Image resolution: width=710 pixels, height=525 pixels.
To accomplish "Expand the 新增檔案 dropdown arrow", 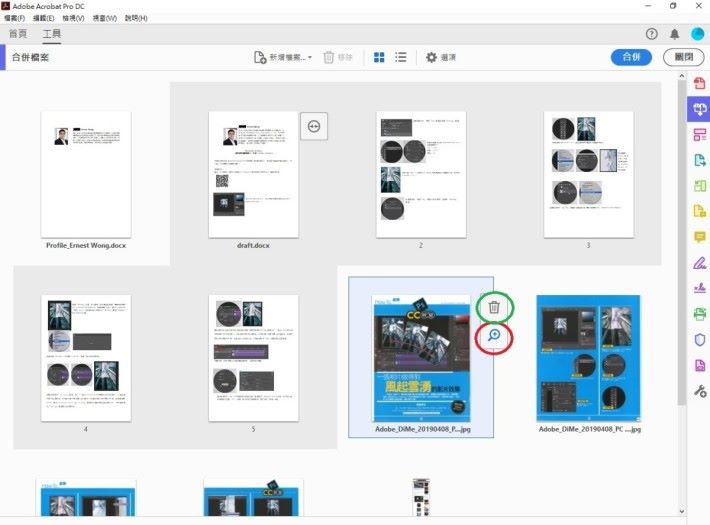I will point(310,58).
